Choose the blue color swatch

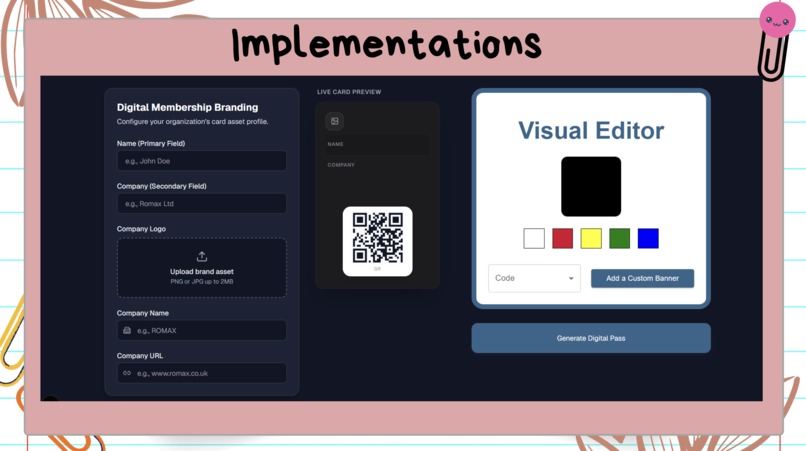coord(648,239)
